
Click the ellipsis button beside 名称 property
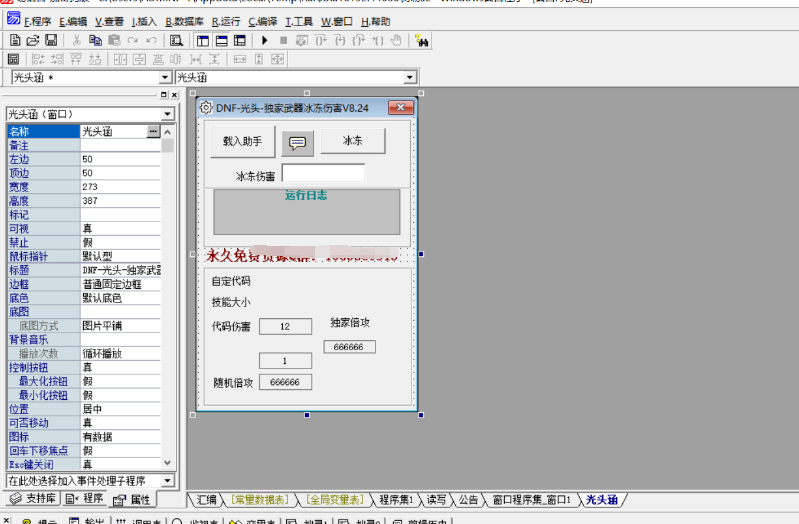point(153,132)
